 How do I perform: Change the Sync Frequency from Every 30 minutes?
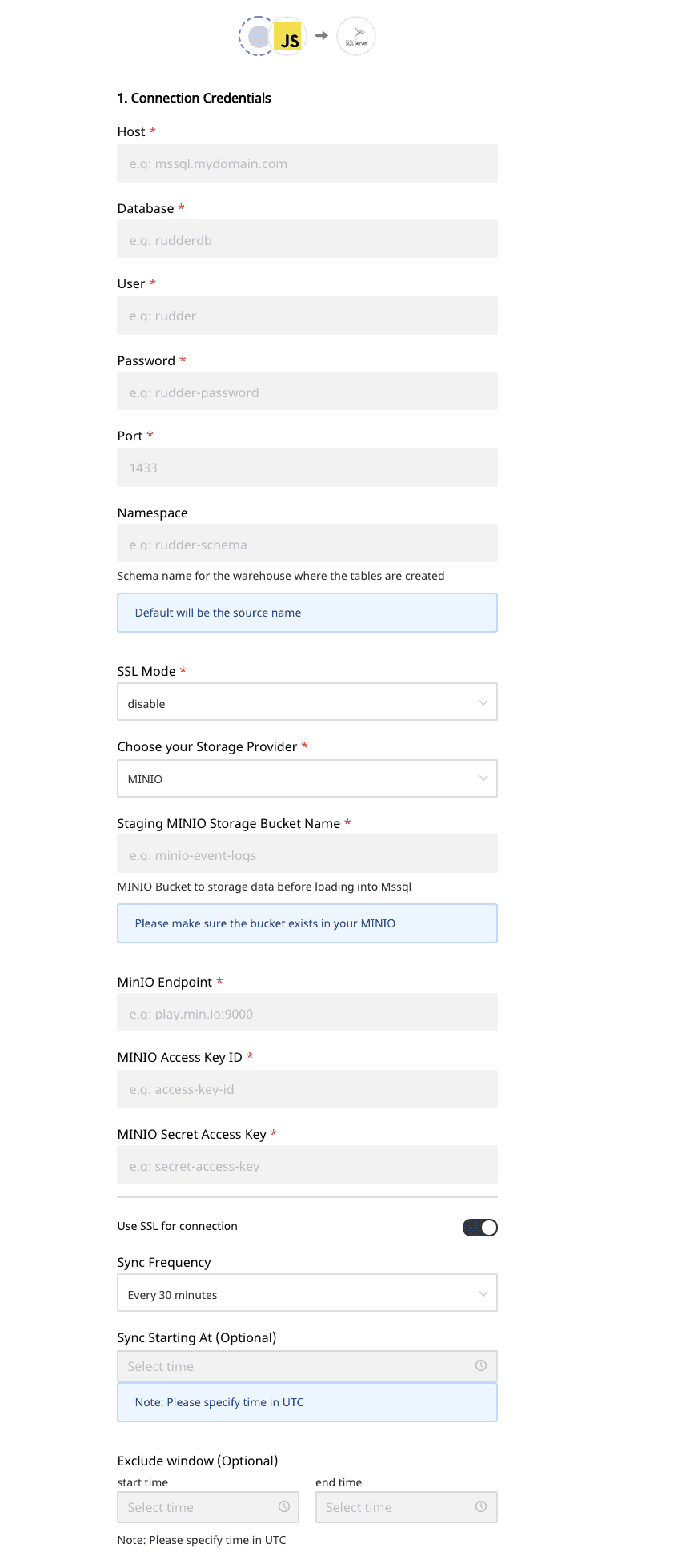307,1293
